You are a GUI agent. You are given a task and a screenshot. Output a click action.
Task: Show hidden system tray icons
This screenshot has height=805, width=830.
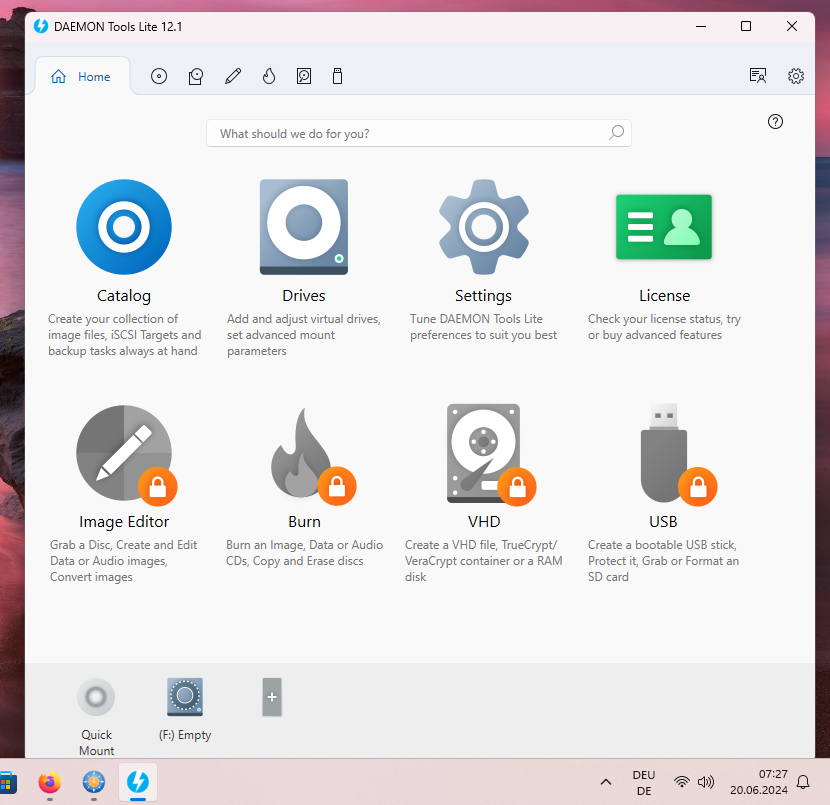click(x=606, y=782)
